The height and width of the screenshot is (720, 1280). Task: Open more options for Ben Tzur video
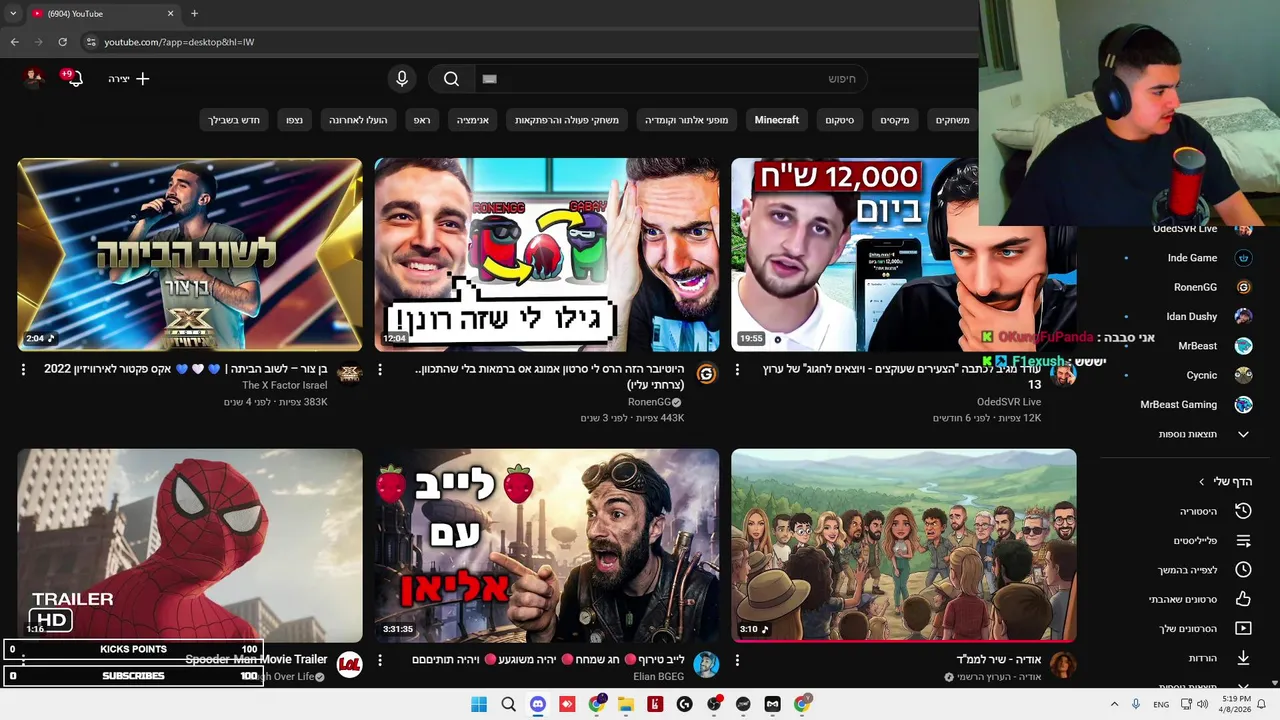pos(23,370)
